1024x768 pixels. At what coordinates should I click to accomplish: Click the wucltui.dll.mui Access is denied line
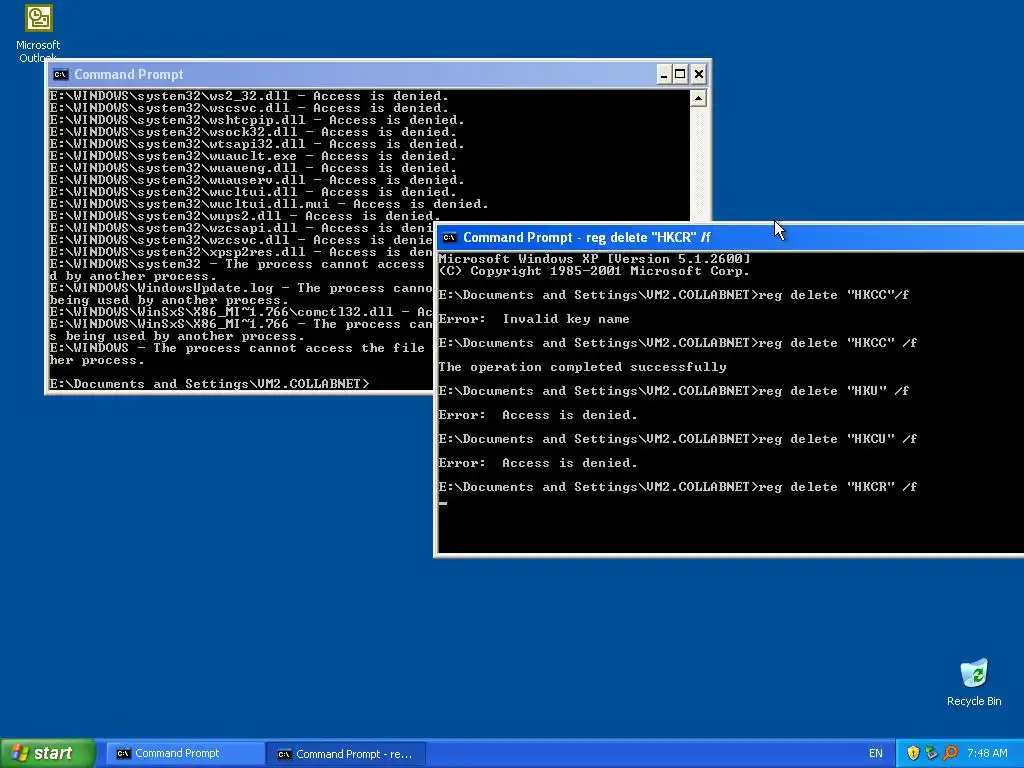click(269, 204)
